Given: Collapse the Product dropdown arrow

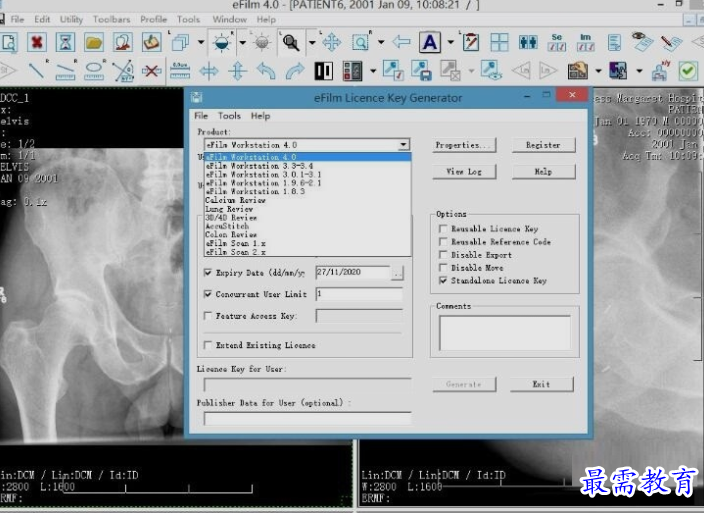Looking at the screenshot, I should pos(403,145).
